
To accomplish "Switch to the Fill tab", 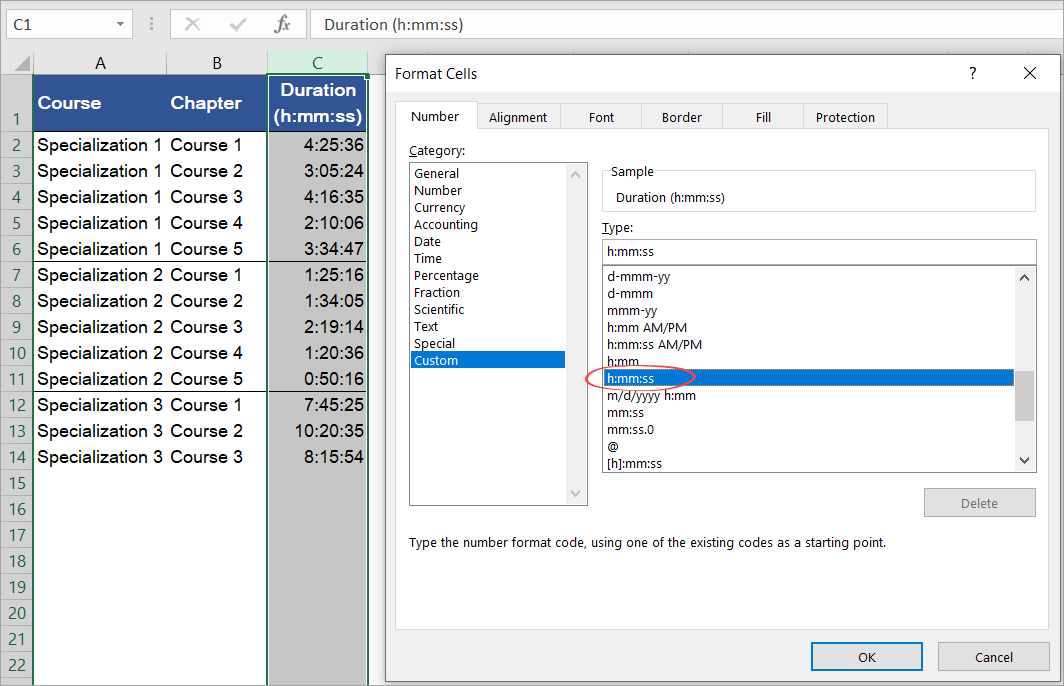I will [x=762, y=117].
